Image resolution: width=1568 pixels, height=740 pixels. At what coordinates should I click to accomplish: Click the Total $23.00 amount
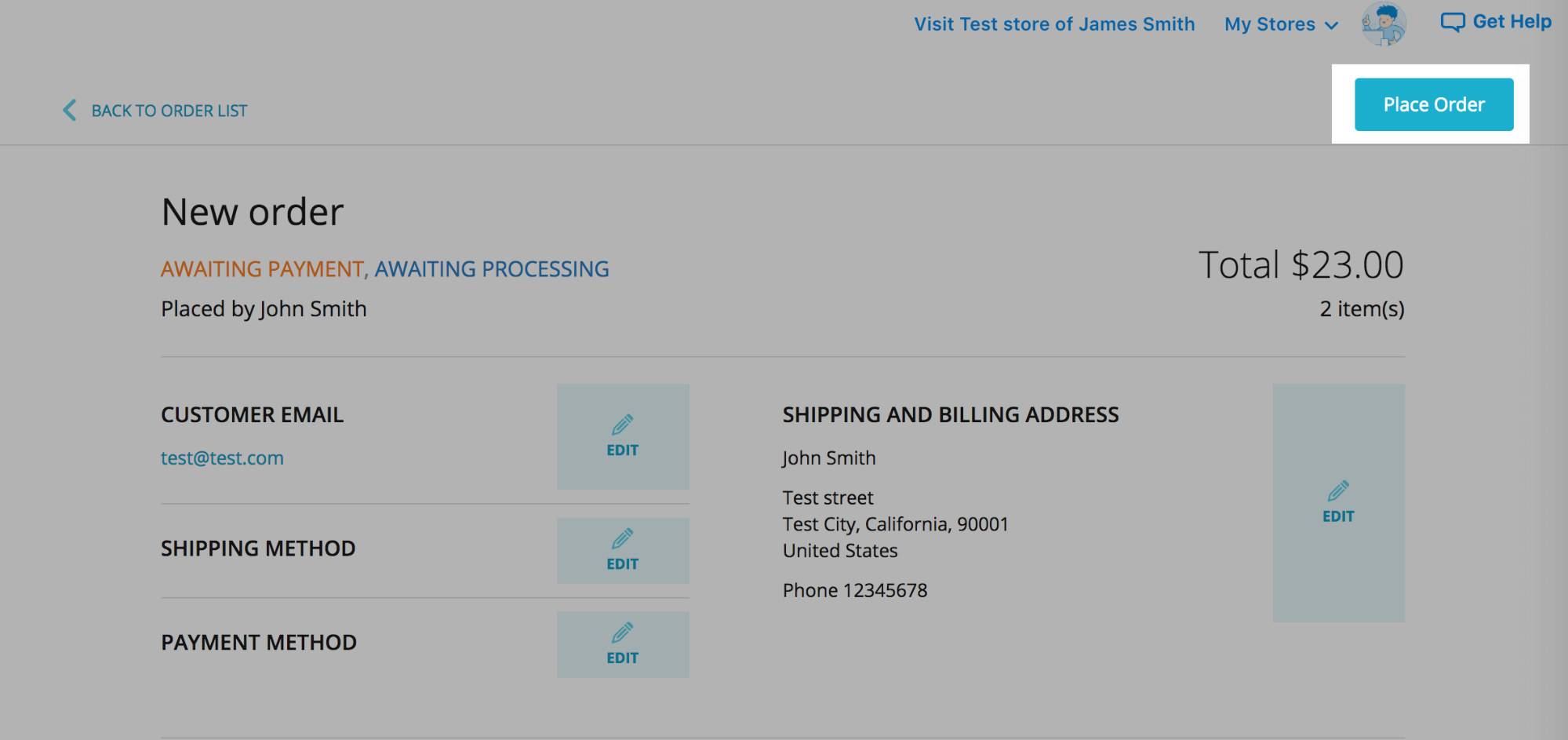point(1301,265)
